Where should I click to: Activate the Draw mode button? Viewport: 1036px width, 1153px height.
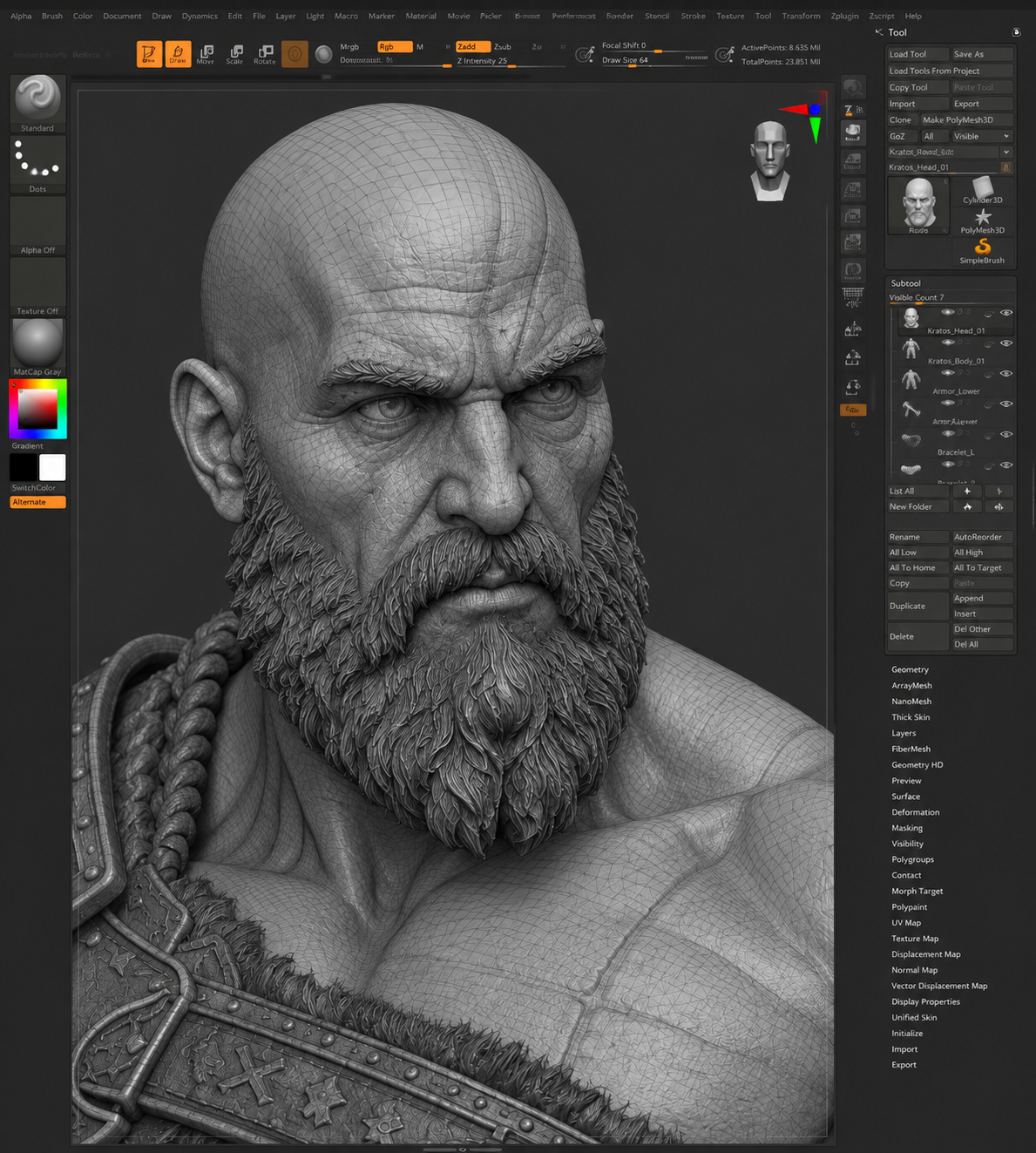[x=178, y=54]
